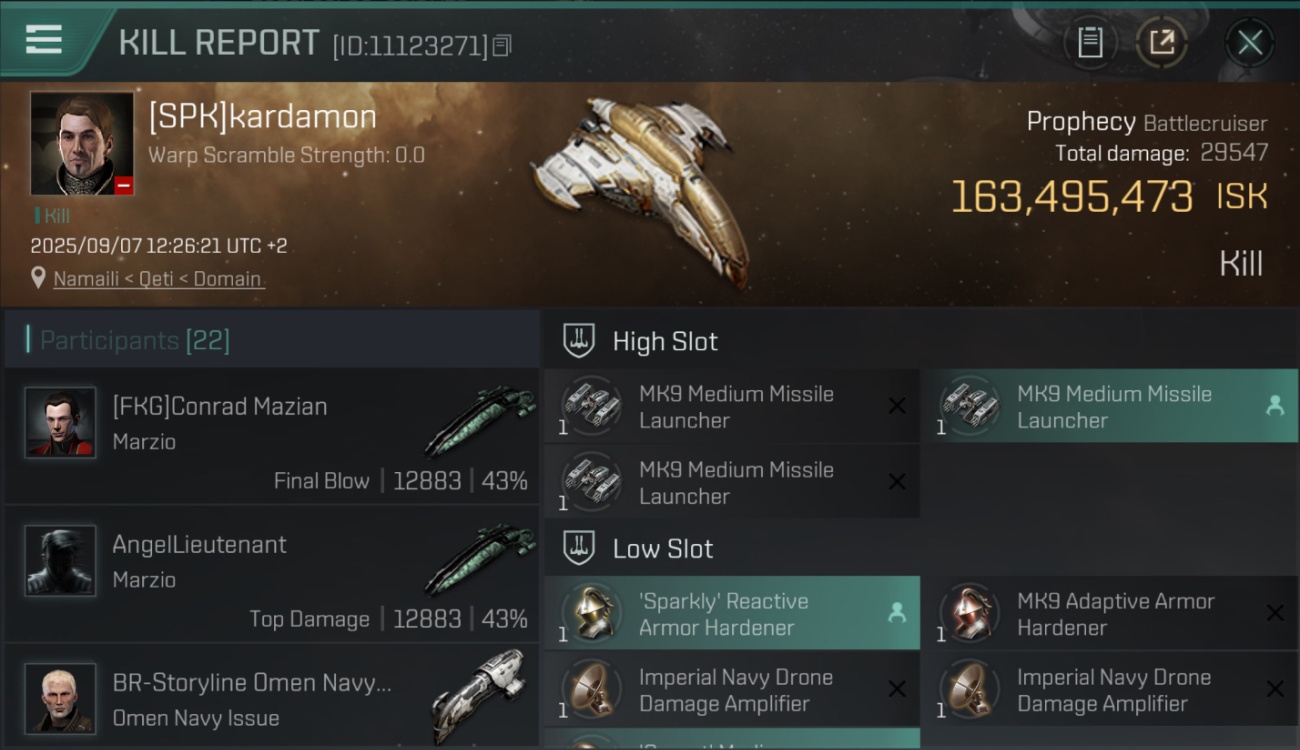1300x750 pixels.
Task: Open Conrad Mazian's participant portrait
Action: click(61, 423)
